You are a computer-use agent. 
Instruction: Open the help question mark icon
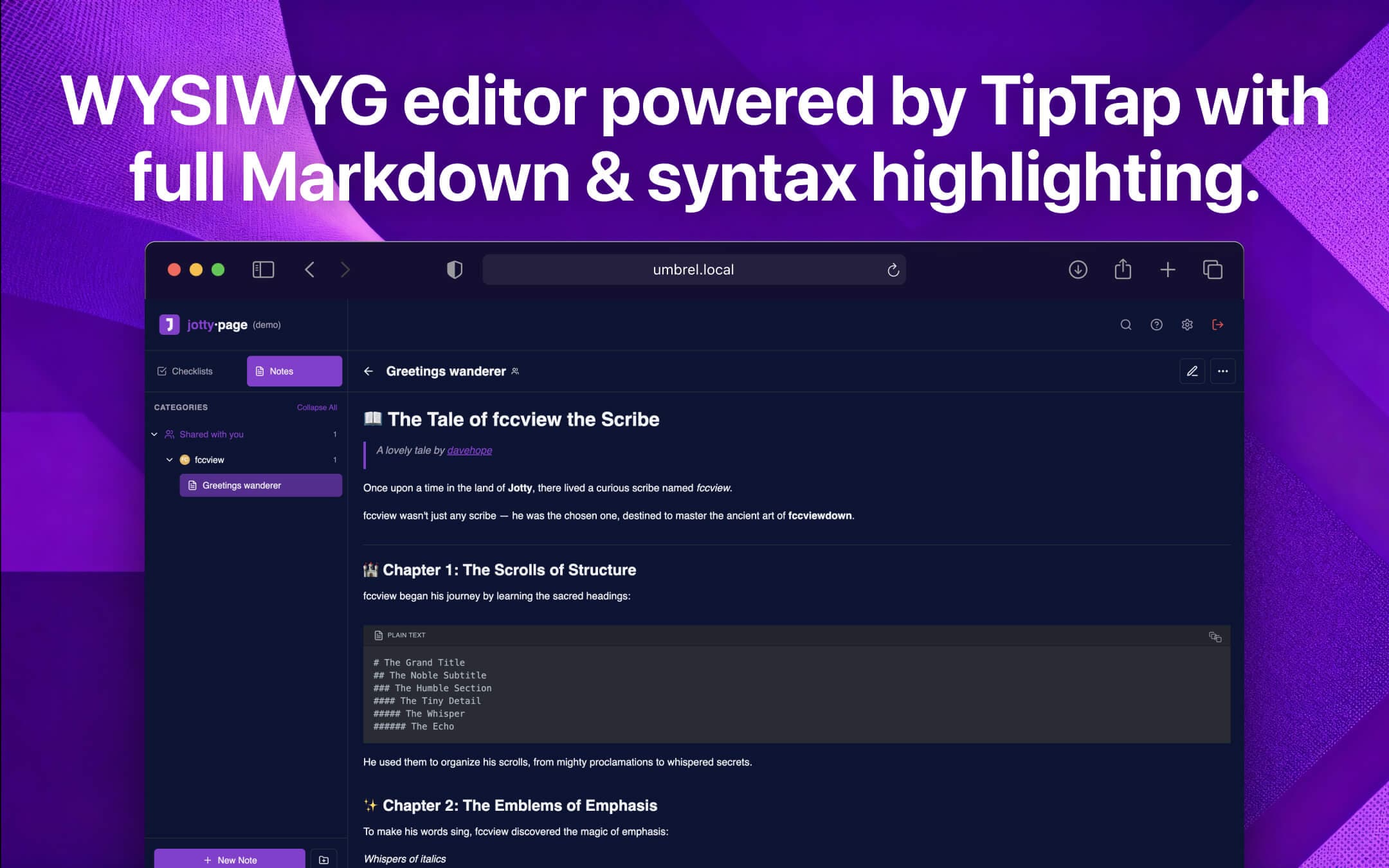[1156, 325]
